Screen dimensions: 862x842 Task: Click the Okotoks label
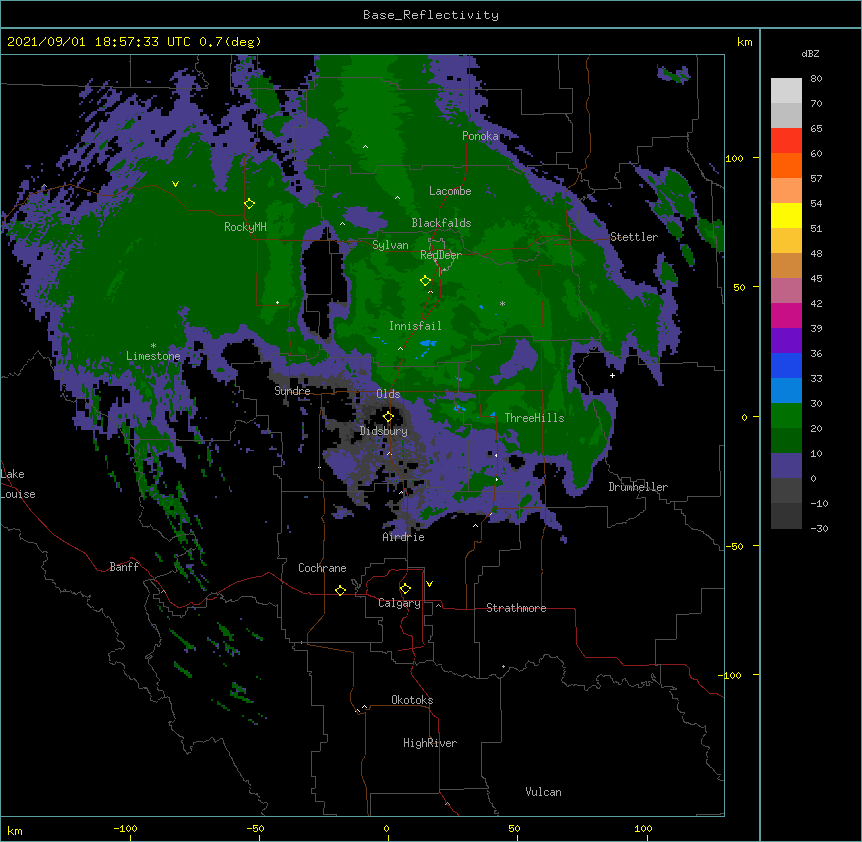pyautogui.click(x=412, y=700)
